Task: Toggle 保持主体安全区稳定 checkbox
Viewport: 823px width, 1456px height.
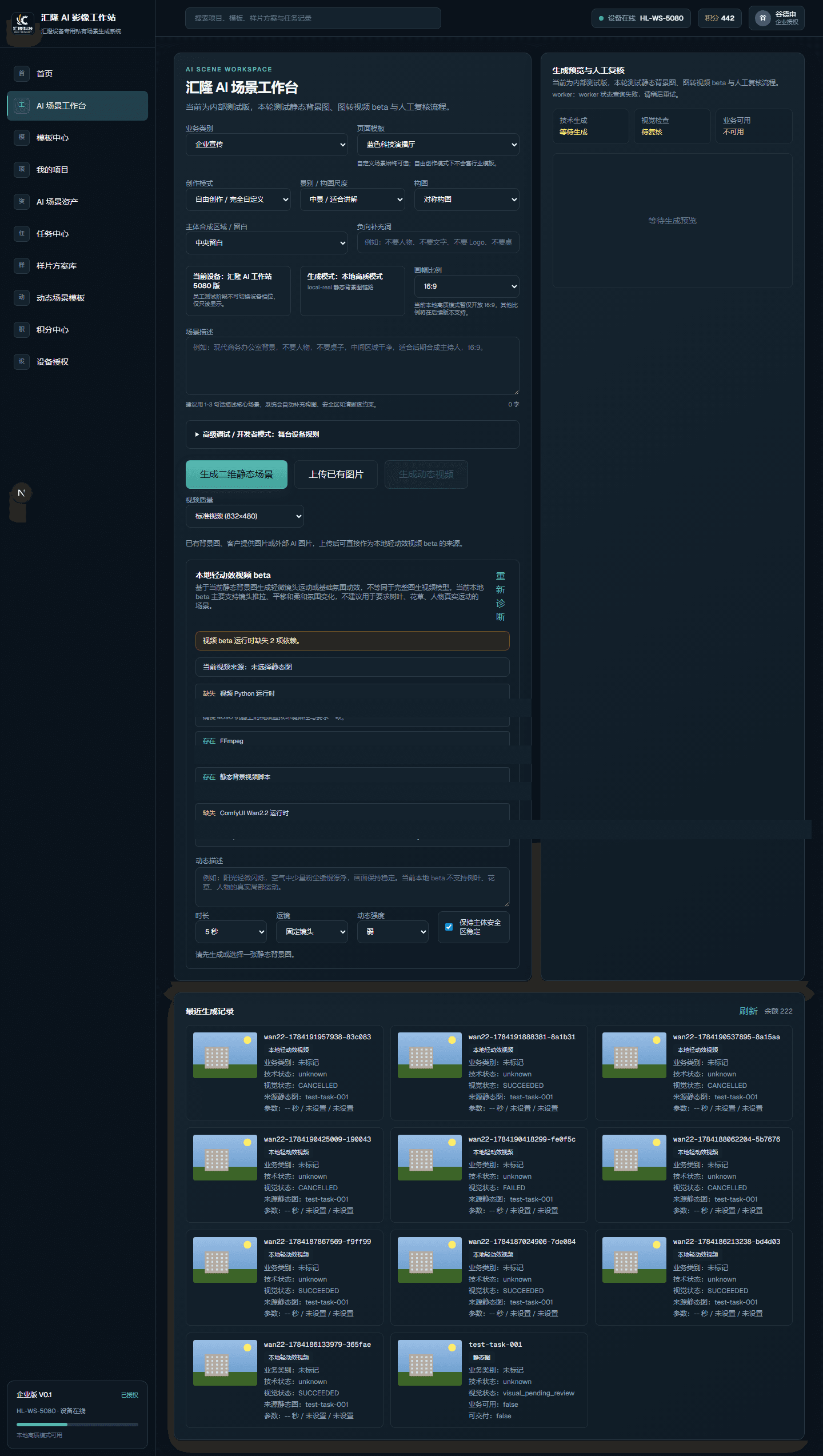Action: click(x=449, y=927)
